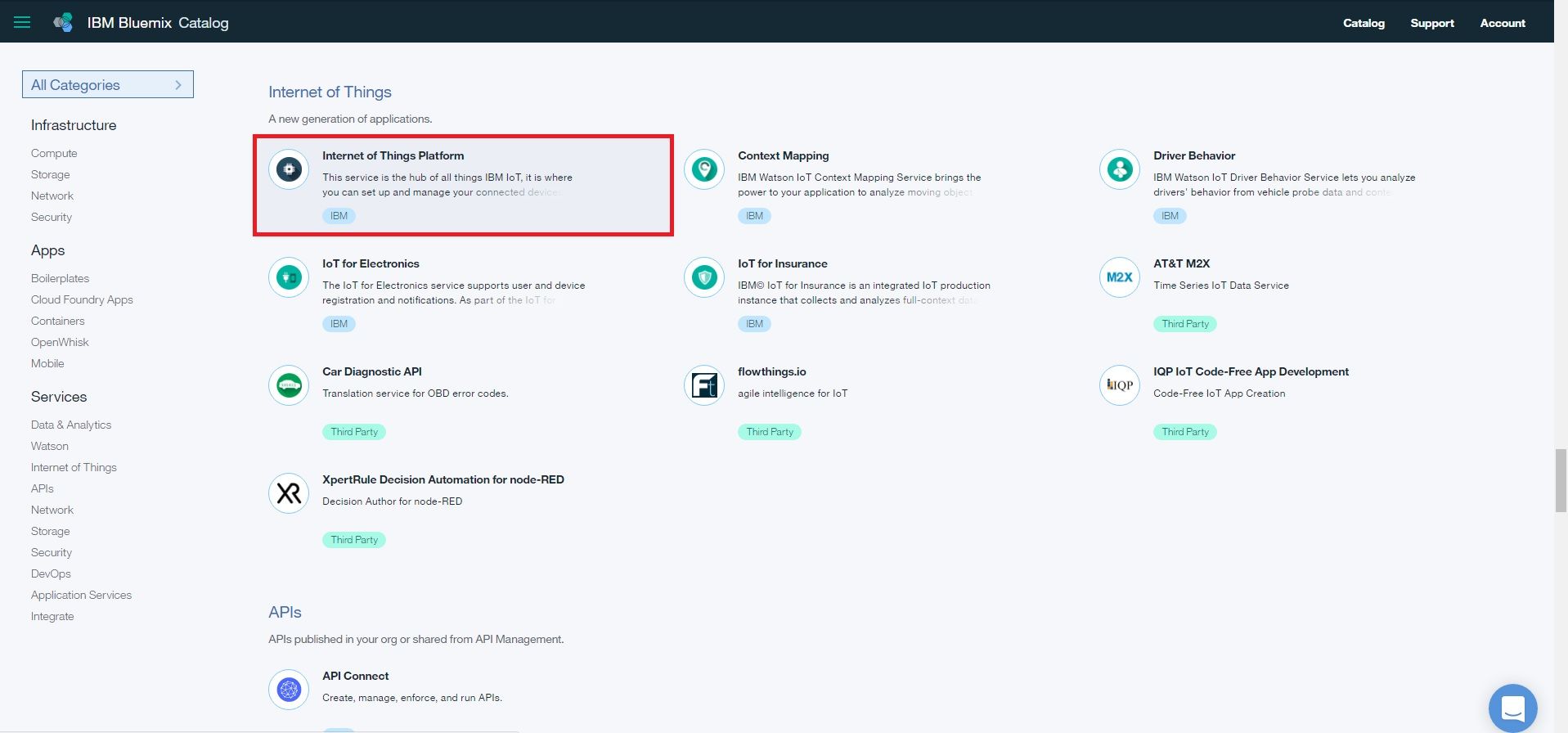The width and height of the screenshot is (1568, 733).
Task: Select Network under Services
Action: click(52, 510)
